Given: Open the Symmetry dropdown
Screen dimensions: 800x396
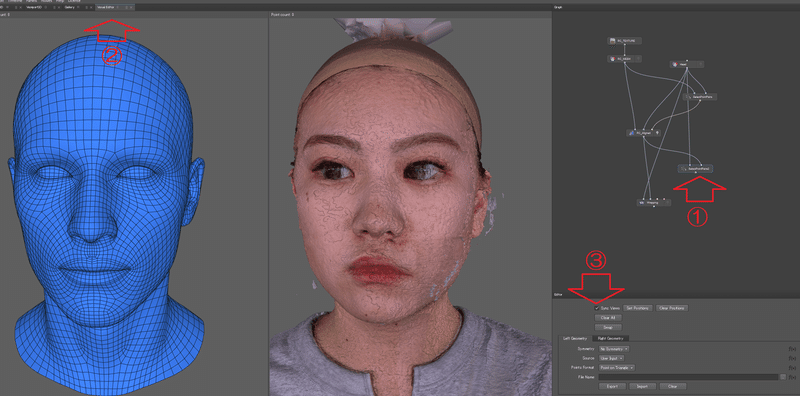Looking at the screenshot, I should click(x=614, y=349).
